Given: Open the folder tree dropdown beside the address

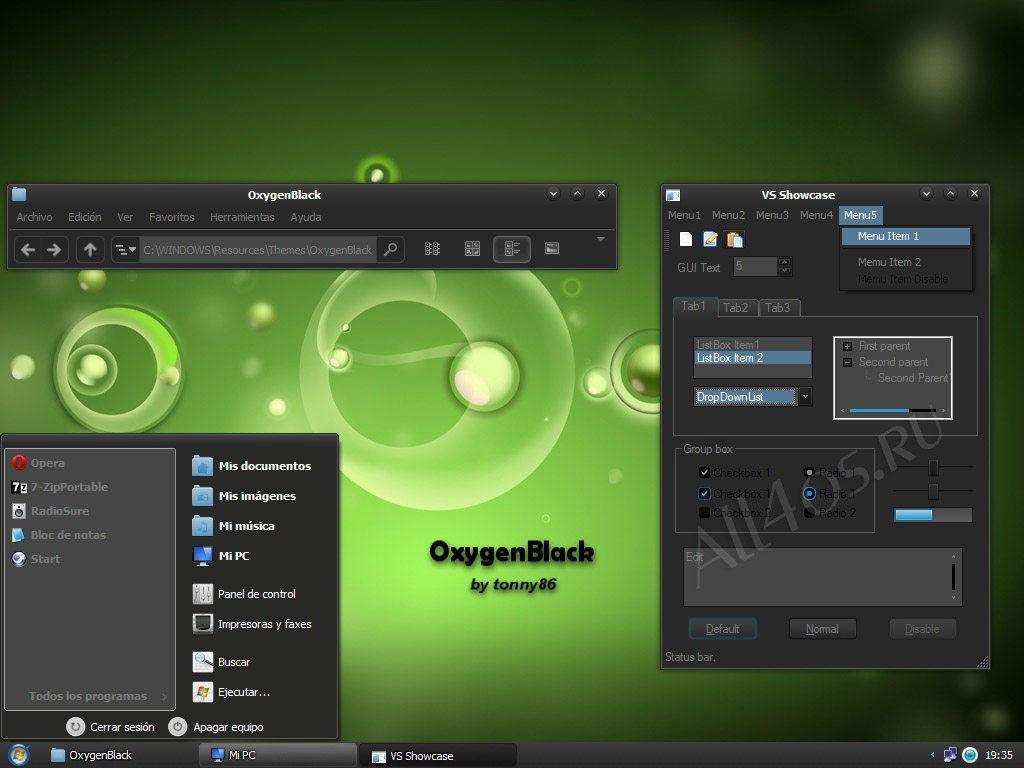Looking at the screenshot, I should [125, 249].
